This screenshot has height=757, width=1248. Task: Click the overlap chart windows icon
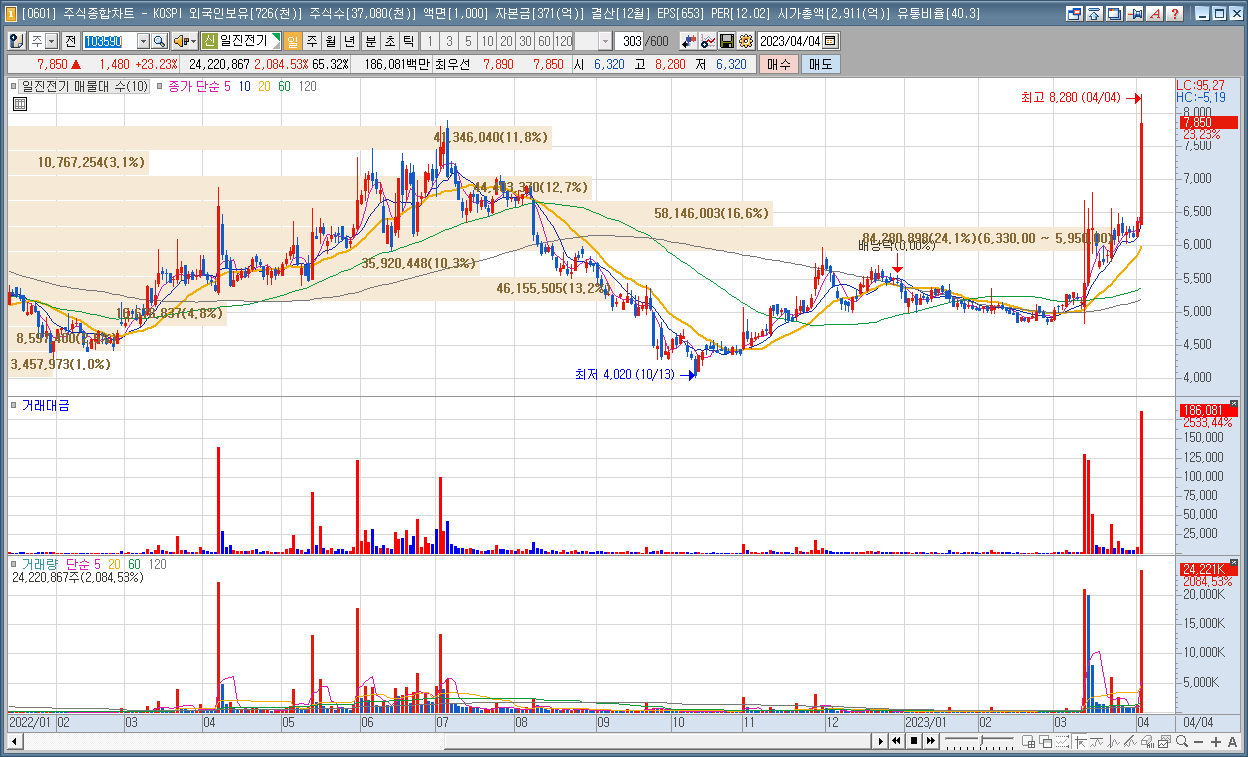tap(1045, 741)
